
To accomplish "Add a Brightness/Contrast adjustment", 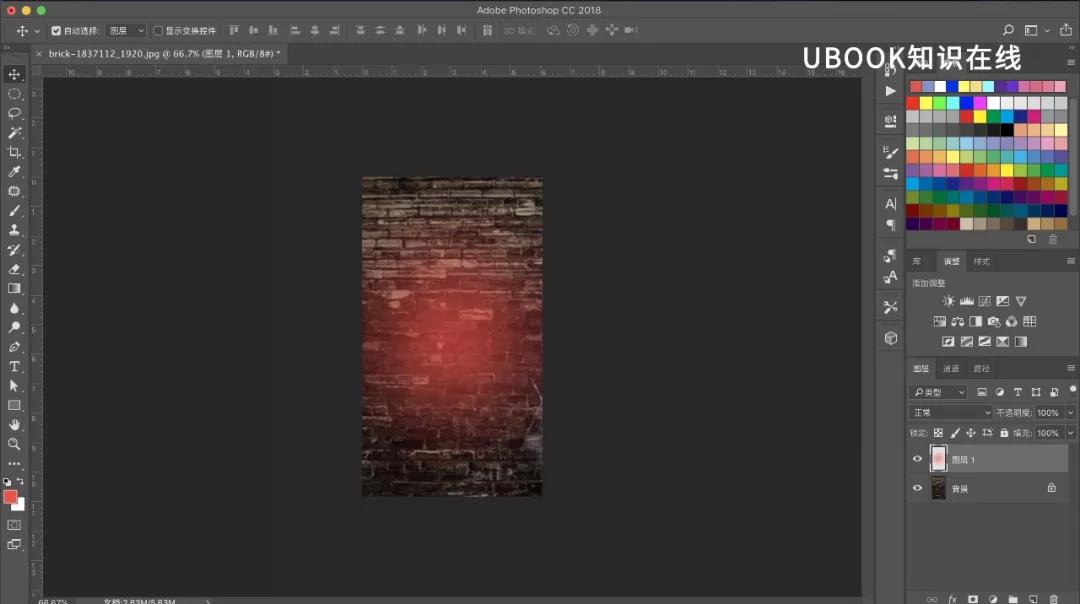I will click(x=948, y=301).
